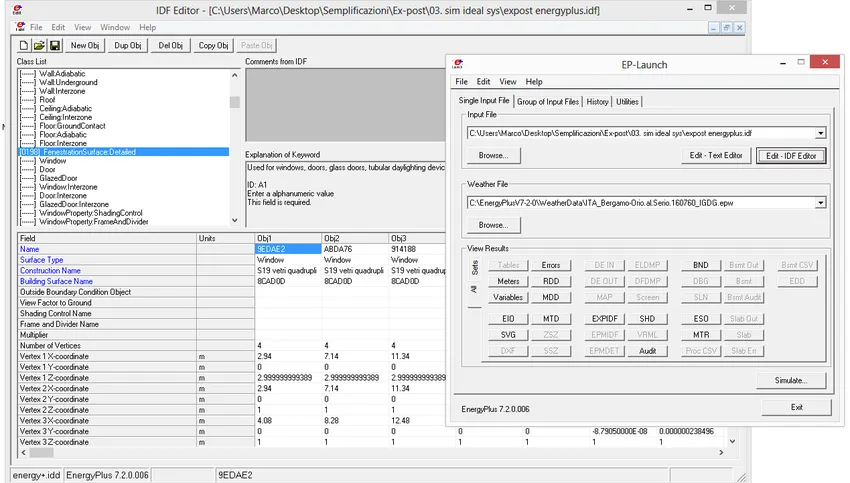Click the Construction Name field label

pyautogui.click(x=50, y=271)
